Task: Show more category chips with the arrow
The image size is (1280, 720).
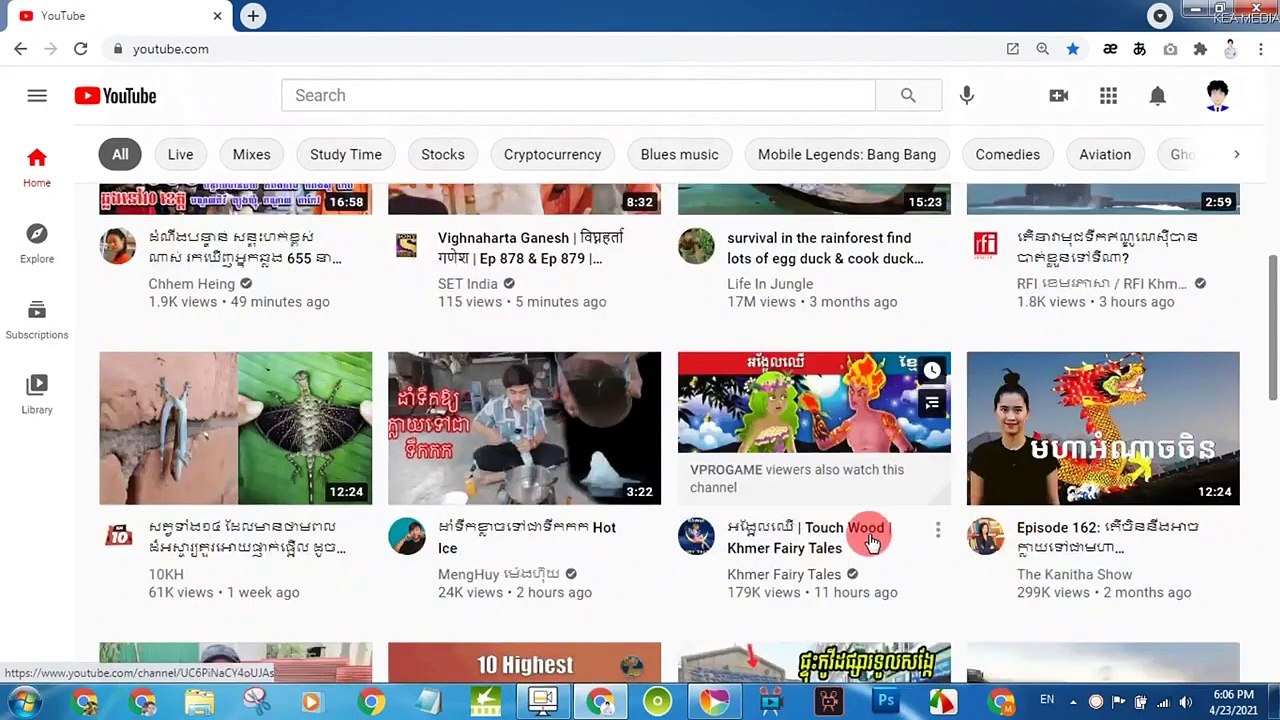Action: (1236, 154)
